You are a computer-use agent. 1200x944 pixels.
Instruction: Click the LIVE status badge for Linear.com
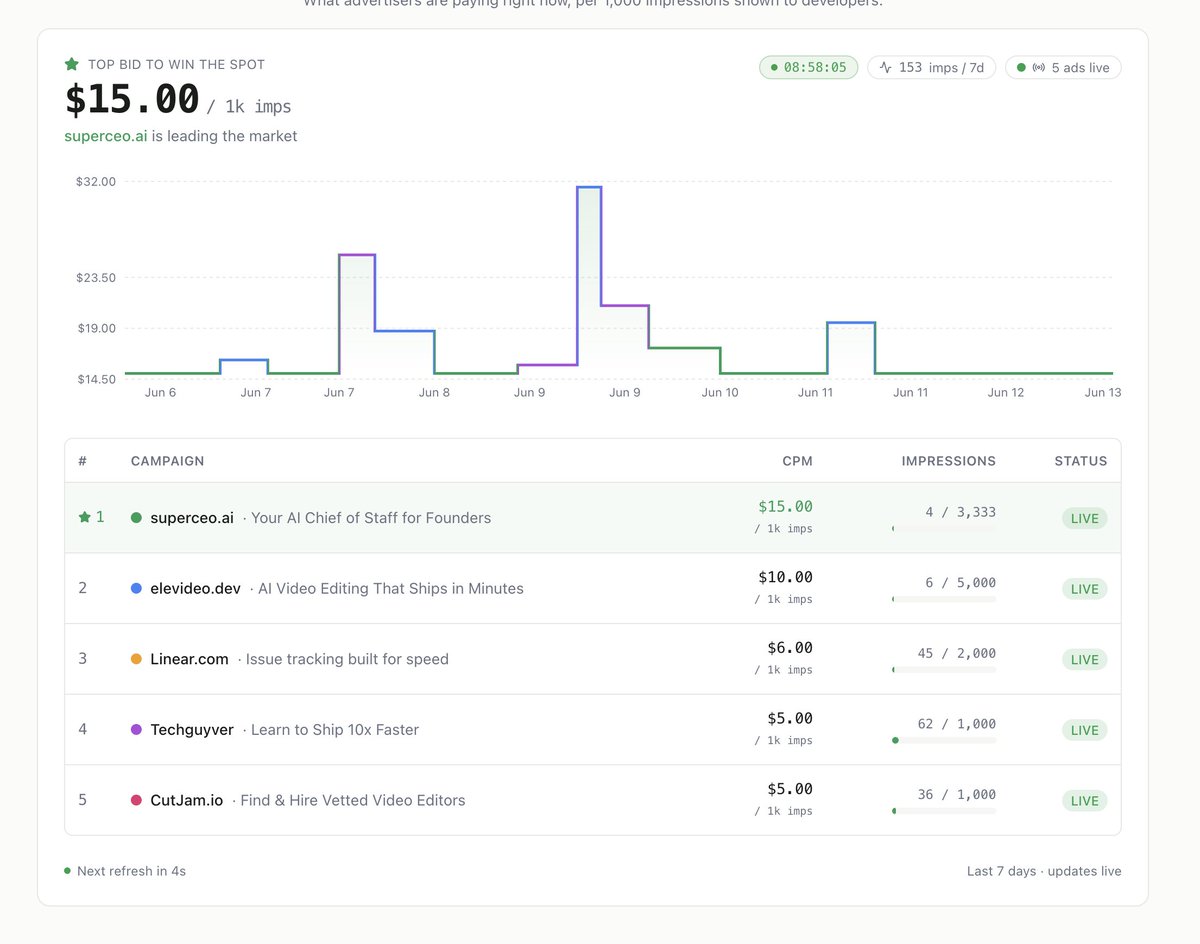pos(1085,659)
